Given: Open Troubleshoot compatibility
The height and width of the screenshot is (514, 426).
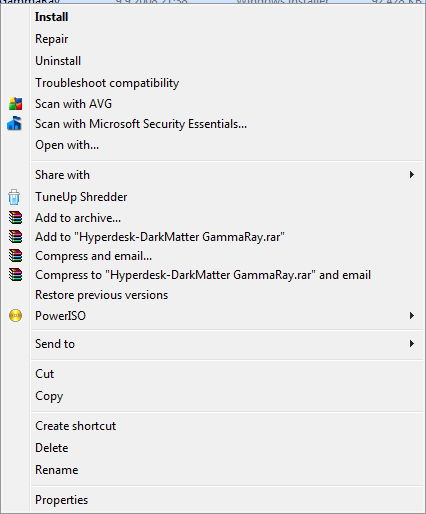Looking at the screenshot, I should pyautogui.click(x=107, y=83).
